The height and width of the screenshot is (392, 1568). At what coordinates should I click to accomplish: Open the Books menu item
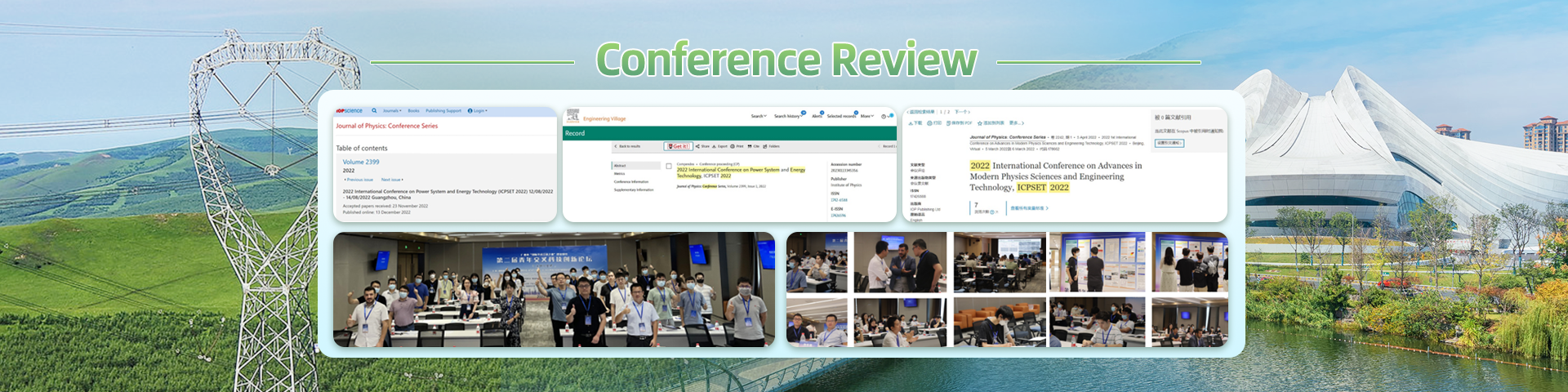coord(413,110)
